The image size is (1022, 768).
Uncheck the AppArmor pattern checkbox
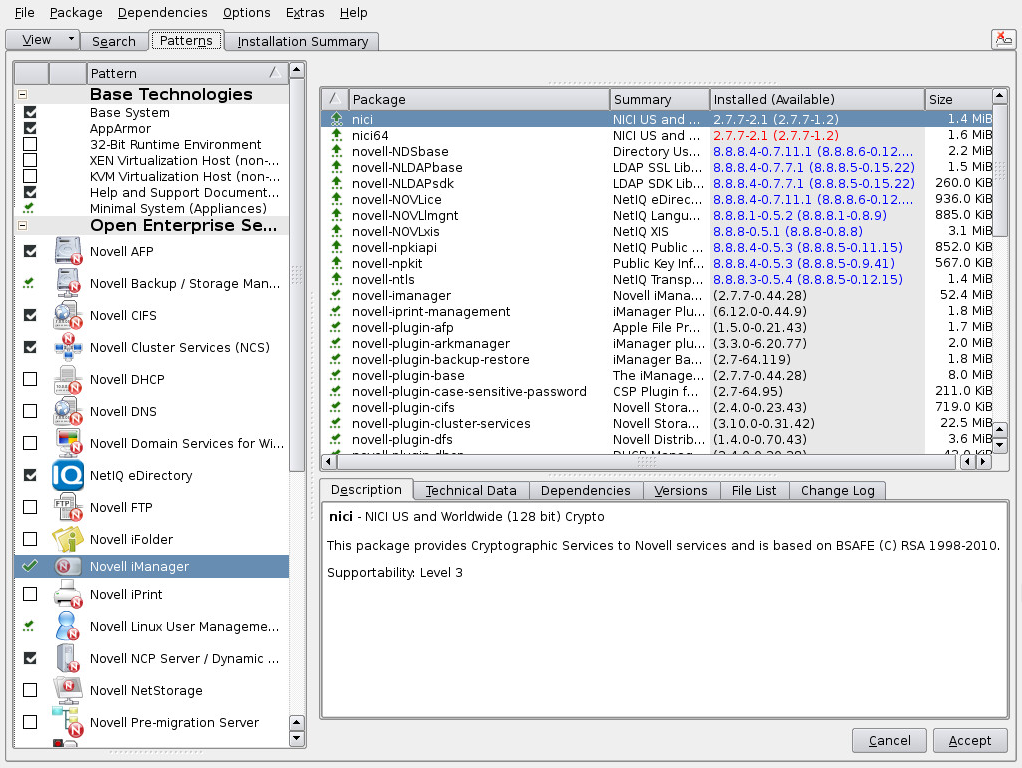30,129
